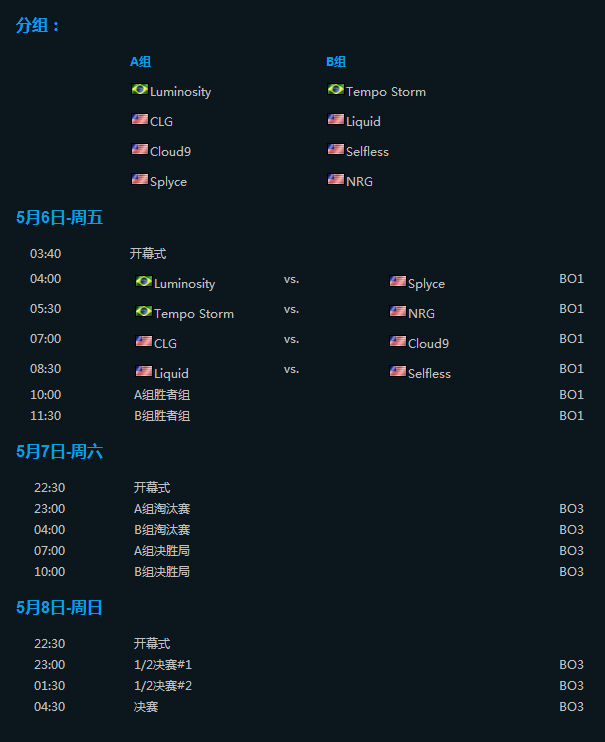Screen dimensions: 605x742
Task: Click Cloud9 in the 07:00 match row
Action: [x=428, y=344]
